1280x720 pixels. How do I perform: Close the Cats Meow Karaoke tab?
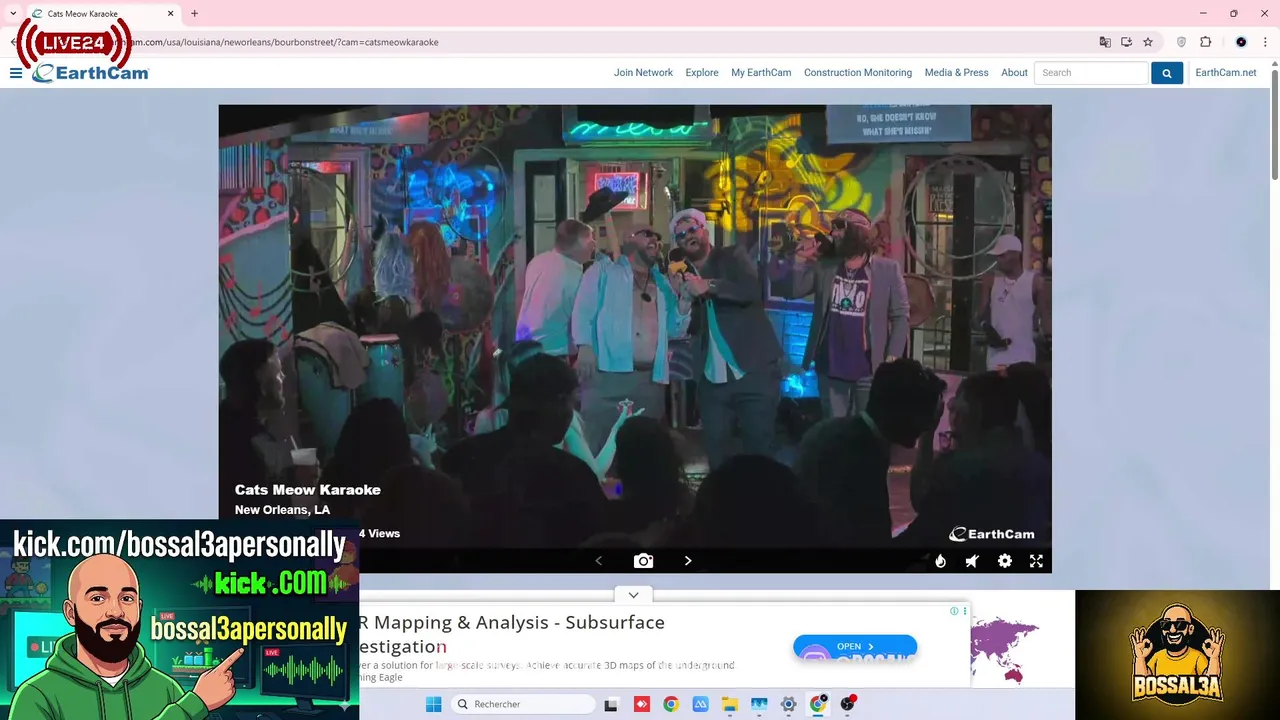[x=170, y=13]
